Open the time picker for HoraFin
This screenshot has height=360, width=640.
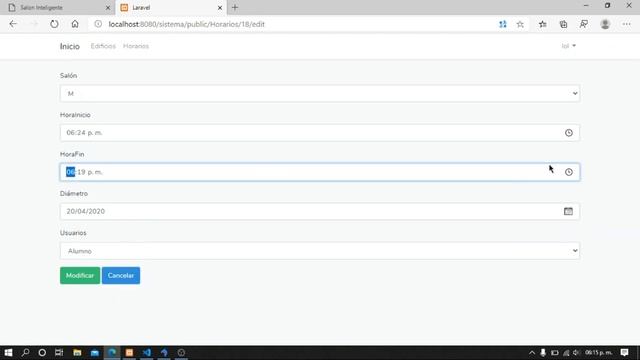(569, 172)
